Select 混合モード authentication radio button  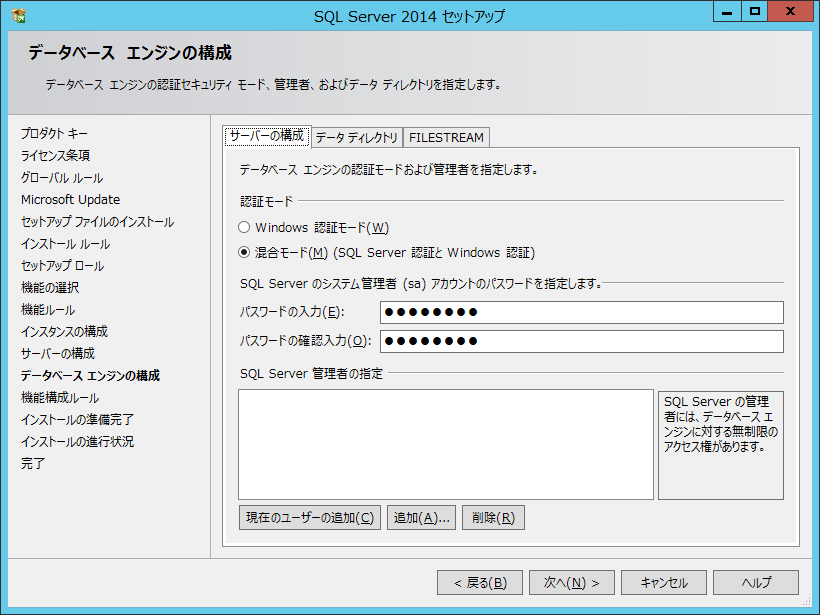pyautogui.click(x=244, y=253)
